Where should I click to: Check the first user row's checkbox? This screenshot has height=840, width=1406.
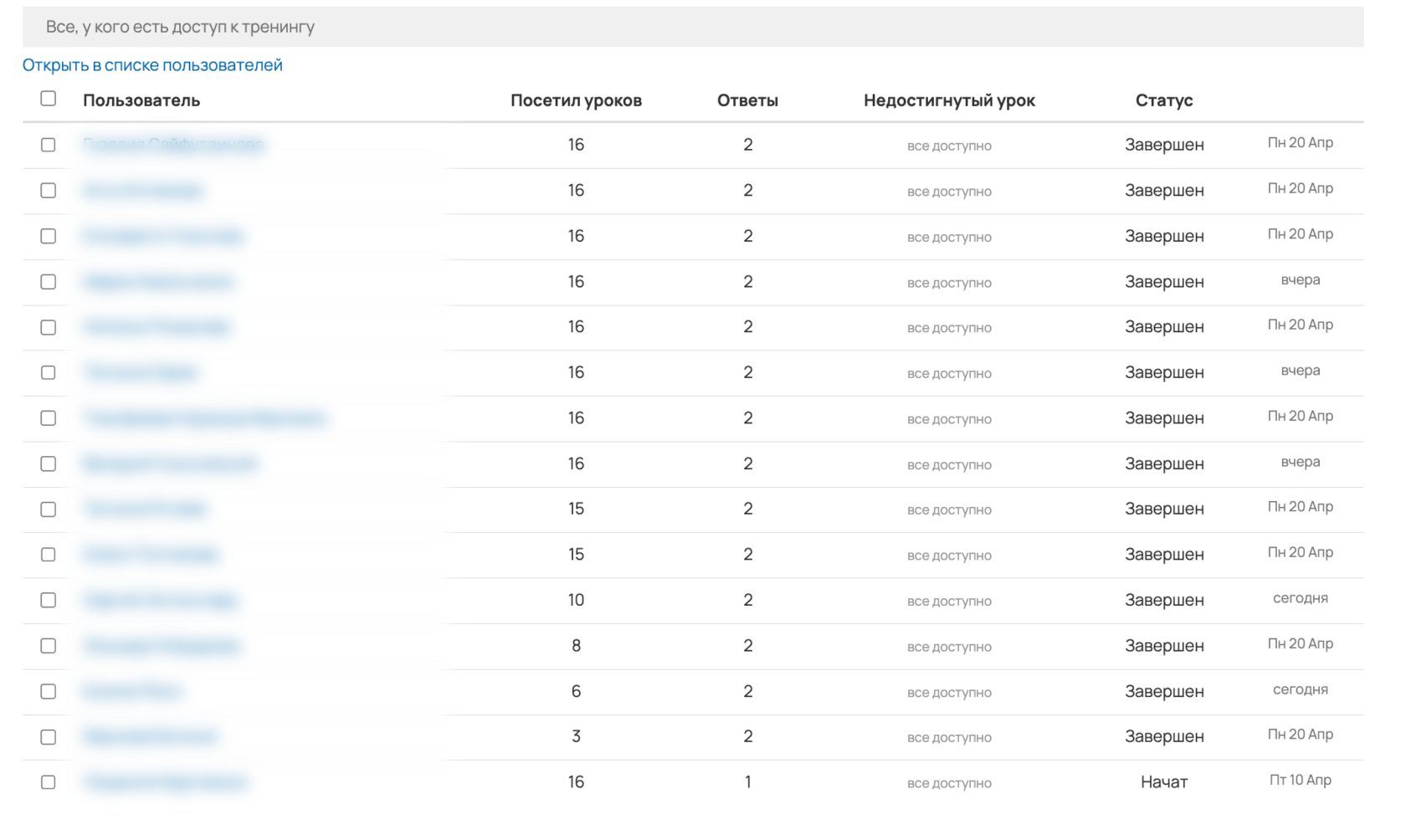click(x=49, y=145)
